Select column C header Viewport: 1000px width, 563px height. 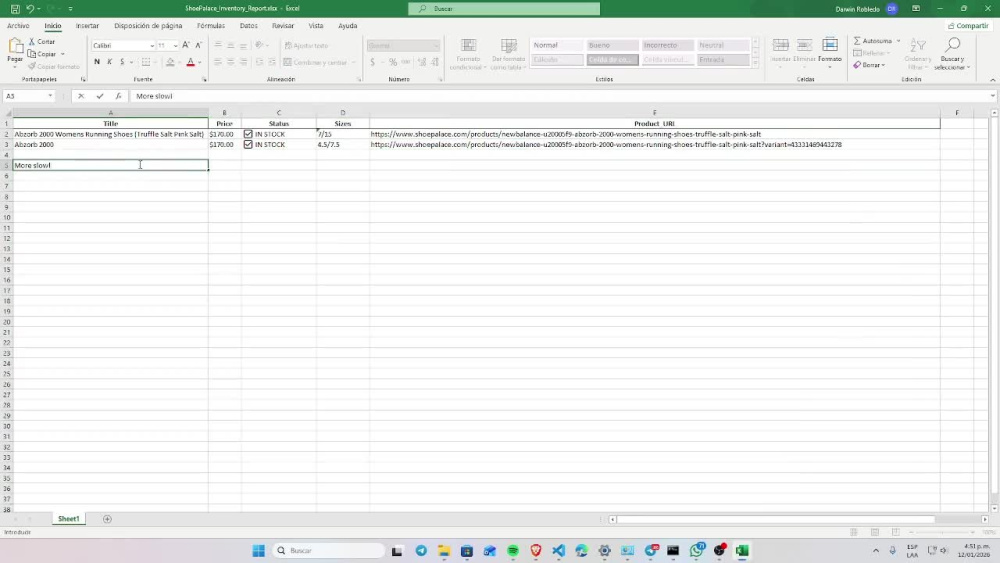click(279, 113)
